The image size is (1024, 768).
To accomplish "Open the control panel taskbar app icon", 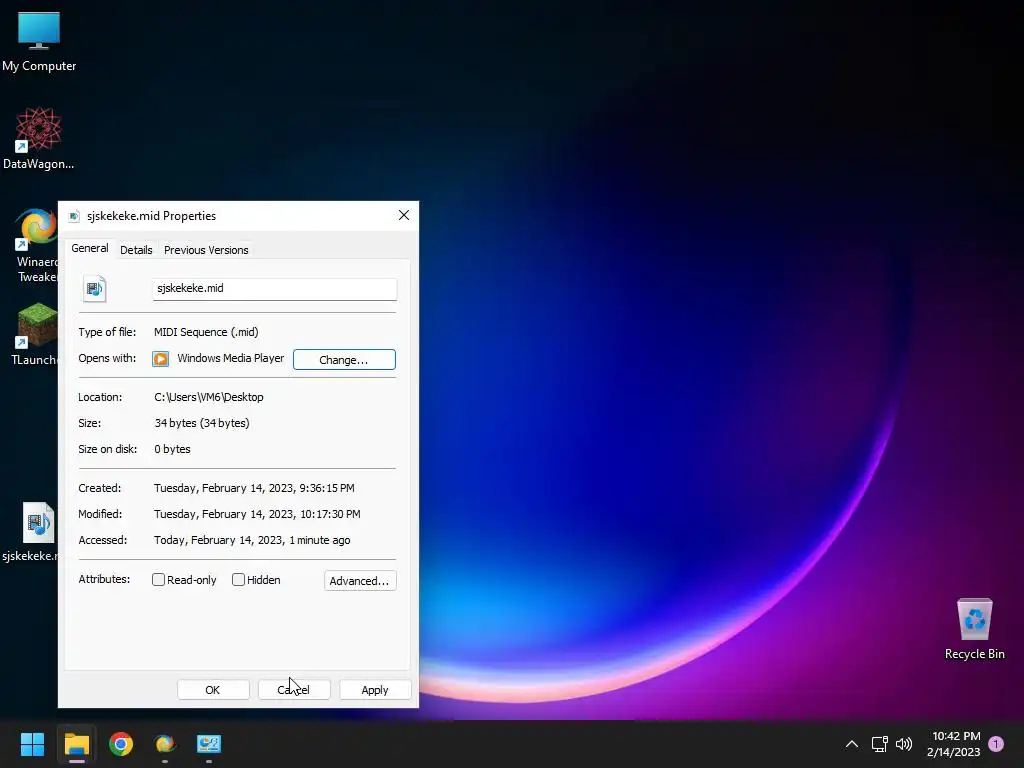I will point(209,744).
